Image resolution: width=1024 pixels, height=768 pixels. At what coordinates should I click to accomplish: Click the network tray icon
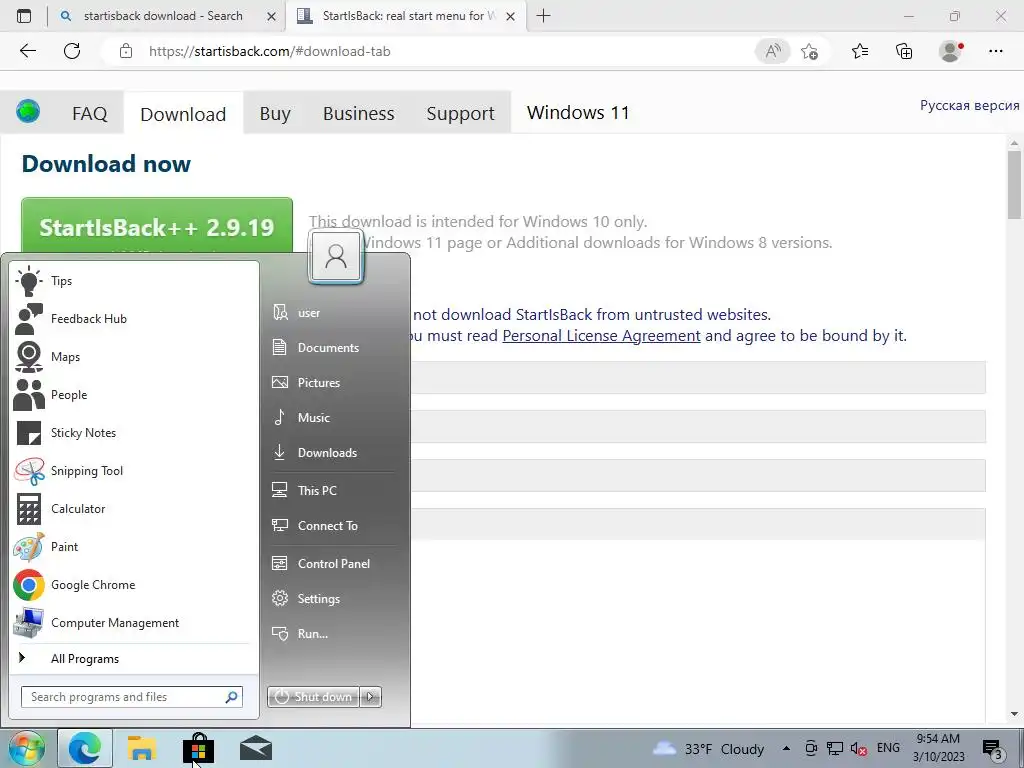[835, 748]
